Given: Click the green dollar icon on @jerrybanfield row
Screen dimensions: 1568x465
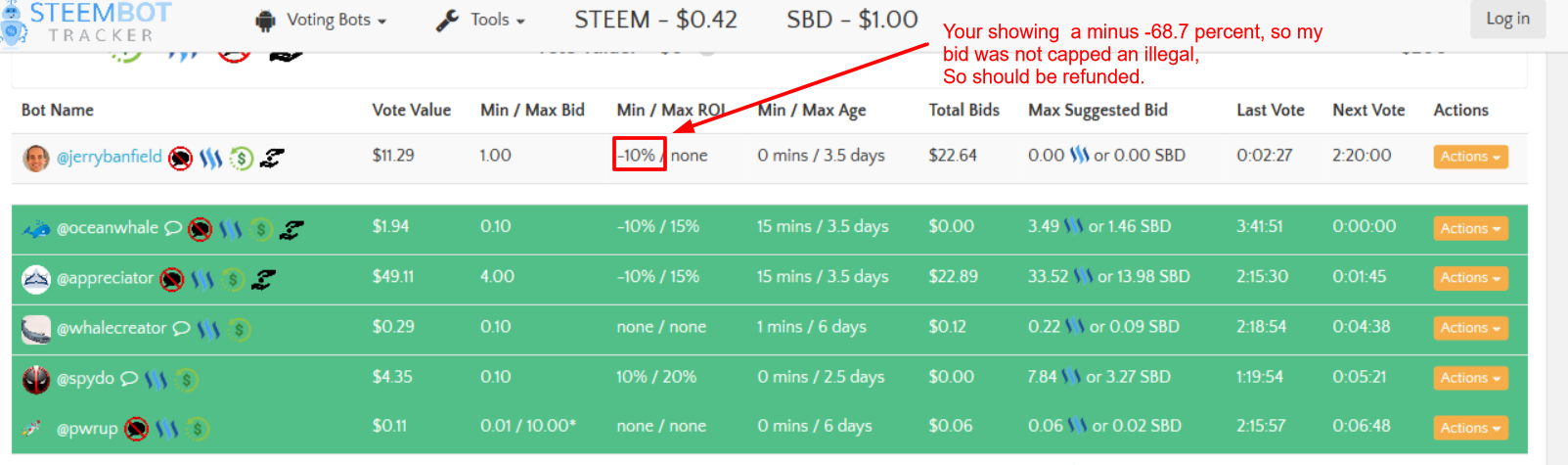Looking at the screenshot, I should 242,158.
